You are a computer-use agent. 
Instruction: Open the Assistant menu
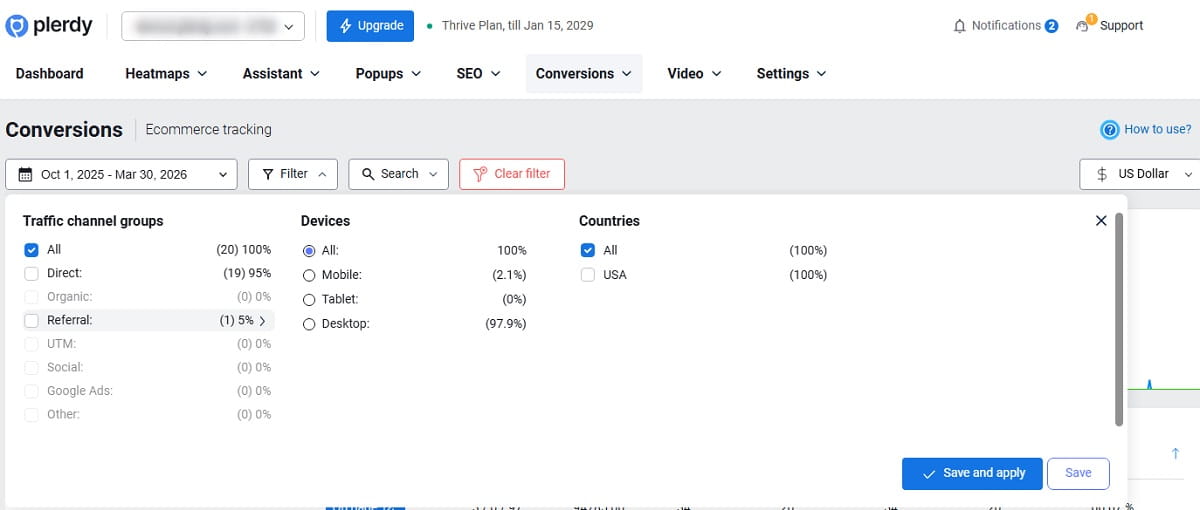click(x=281, y=74)
